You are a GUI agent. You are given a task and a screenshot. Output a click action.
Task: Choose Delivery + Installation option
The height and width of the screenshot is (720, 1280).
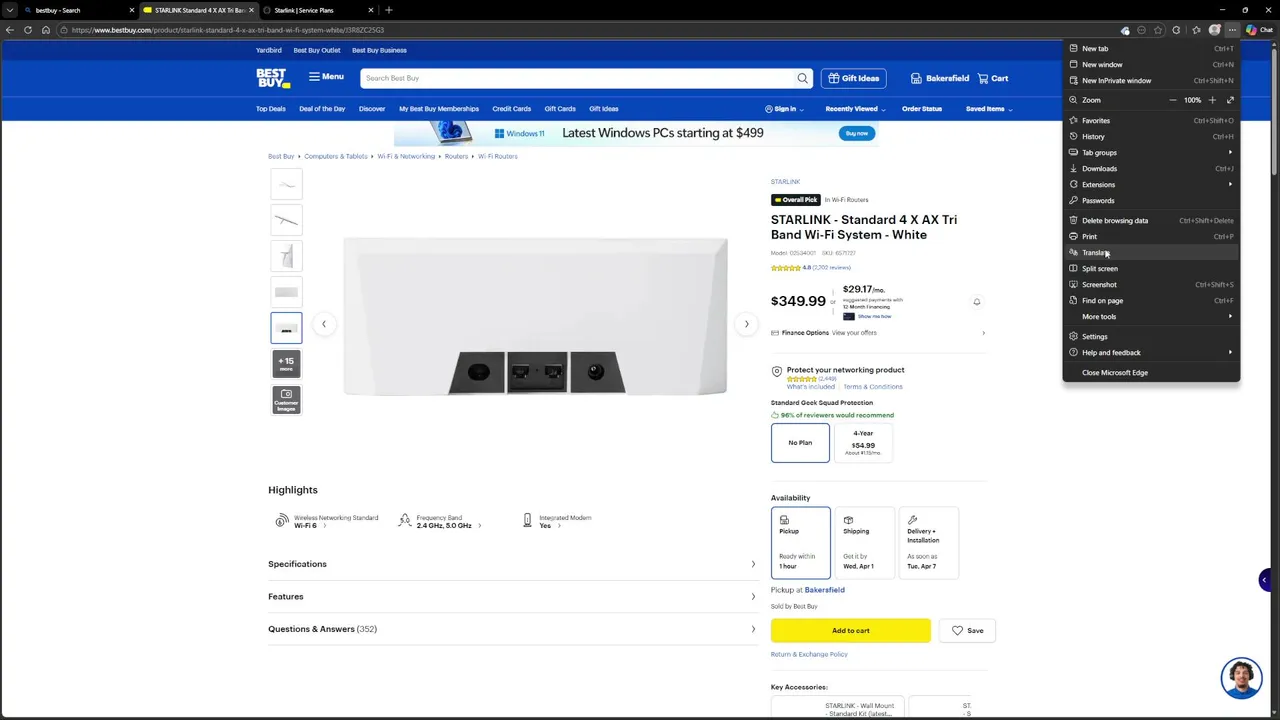click(x=928, y=543)
